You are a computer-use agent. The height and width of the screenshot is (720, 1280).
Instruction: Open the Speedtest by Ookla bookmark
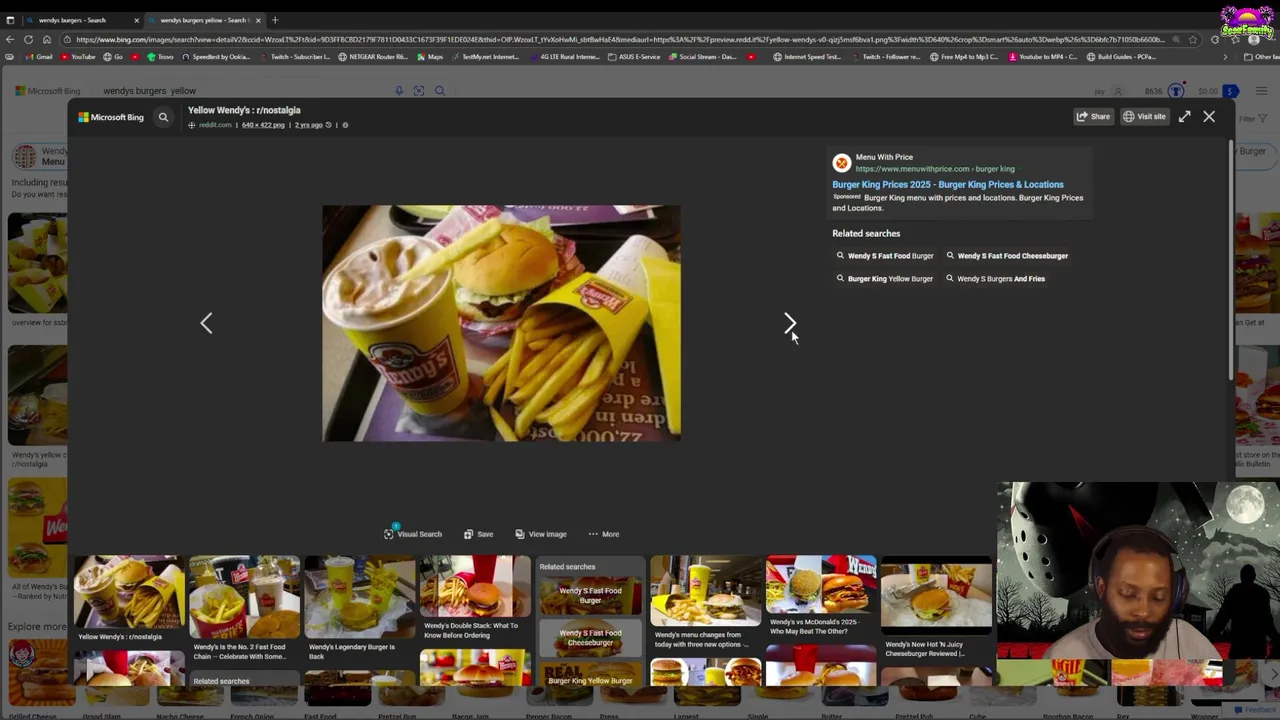(x=216, y=57)
